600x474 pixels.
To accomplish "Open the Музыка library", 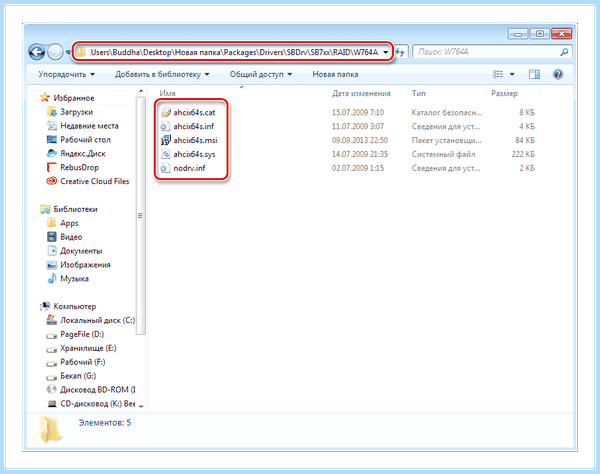I will coord(68,279).
